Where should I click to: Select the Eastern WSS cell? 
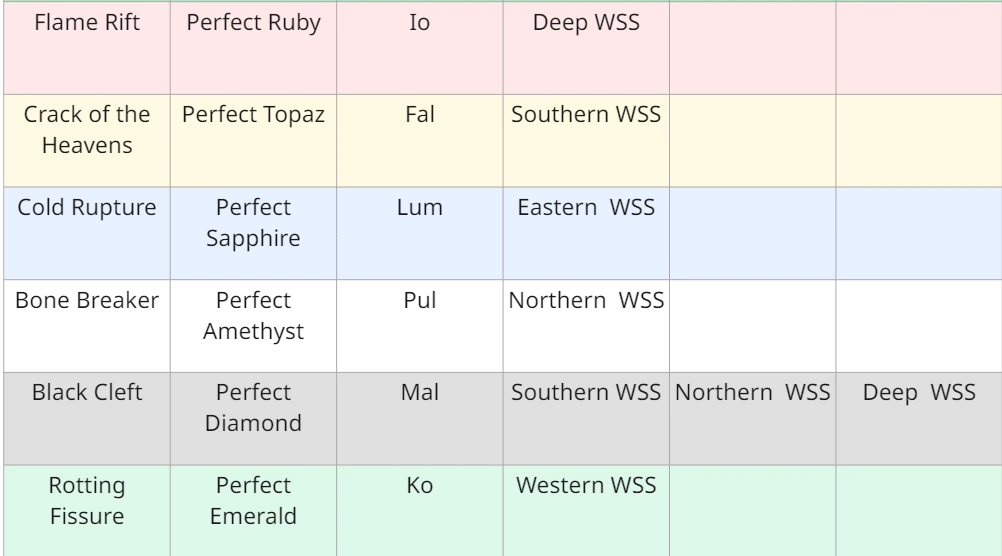tap(585, 208)
